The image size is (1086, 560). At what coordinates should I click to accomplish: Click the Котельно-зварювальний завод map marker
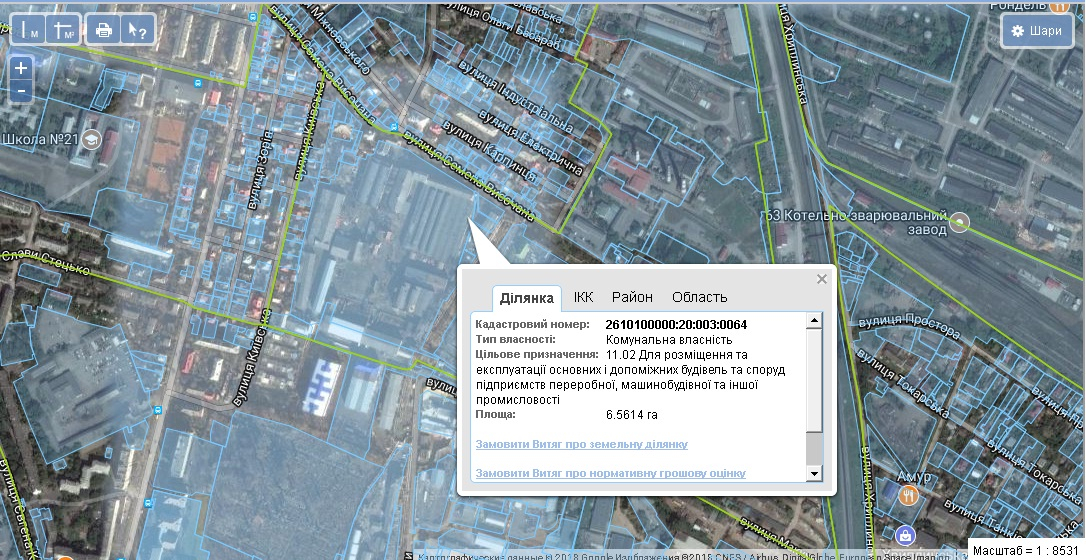point(960,223)
